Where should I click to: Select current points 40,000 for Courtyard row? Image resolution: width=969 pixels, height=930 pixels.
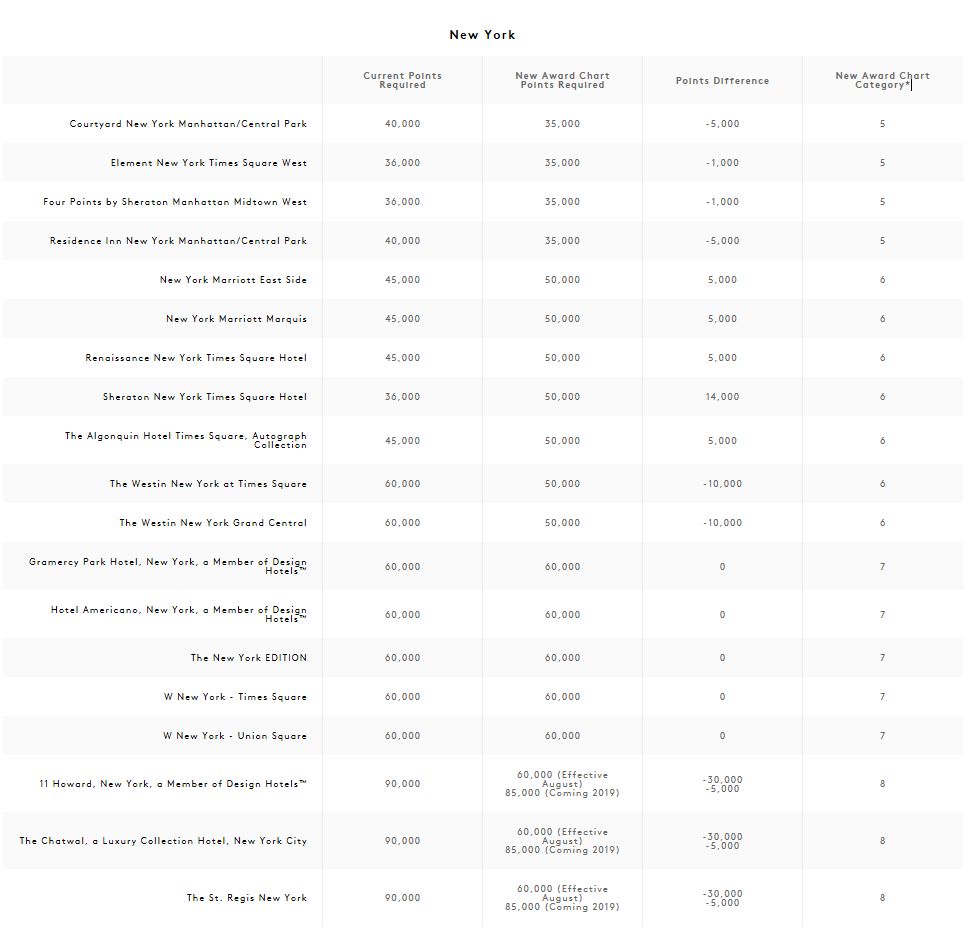pos(402,124)
